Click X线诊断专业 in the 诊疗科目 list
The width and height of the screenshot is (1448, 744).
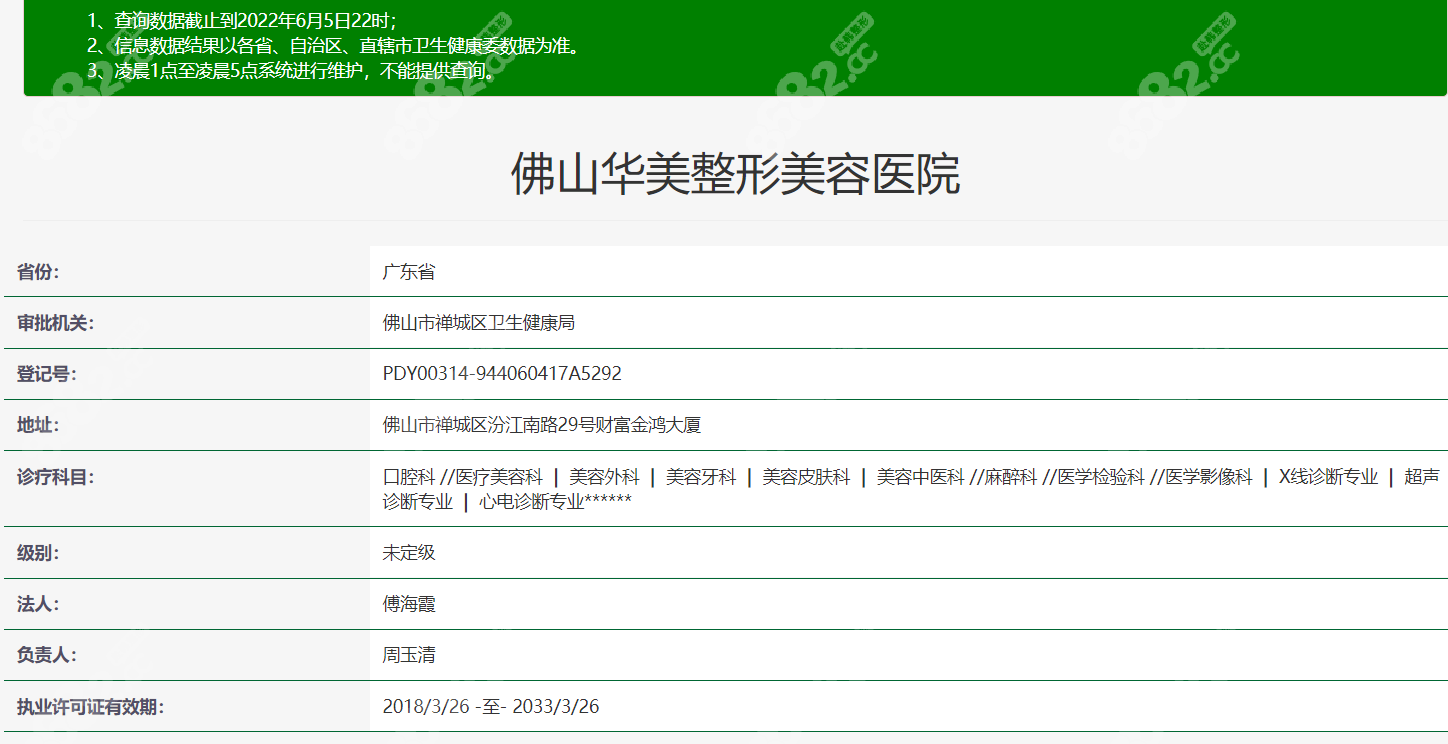tap(1328, 478)
